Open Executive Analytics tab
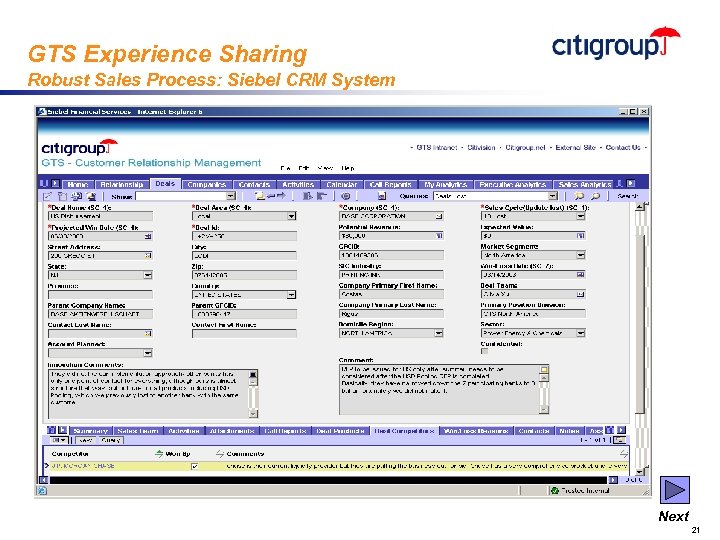720x540 pixels. click(512, 184)
